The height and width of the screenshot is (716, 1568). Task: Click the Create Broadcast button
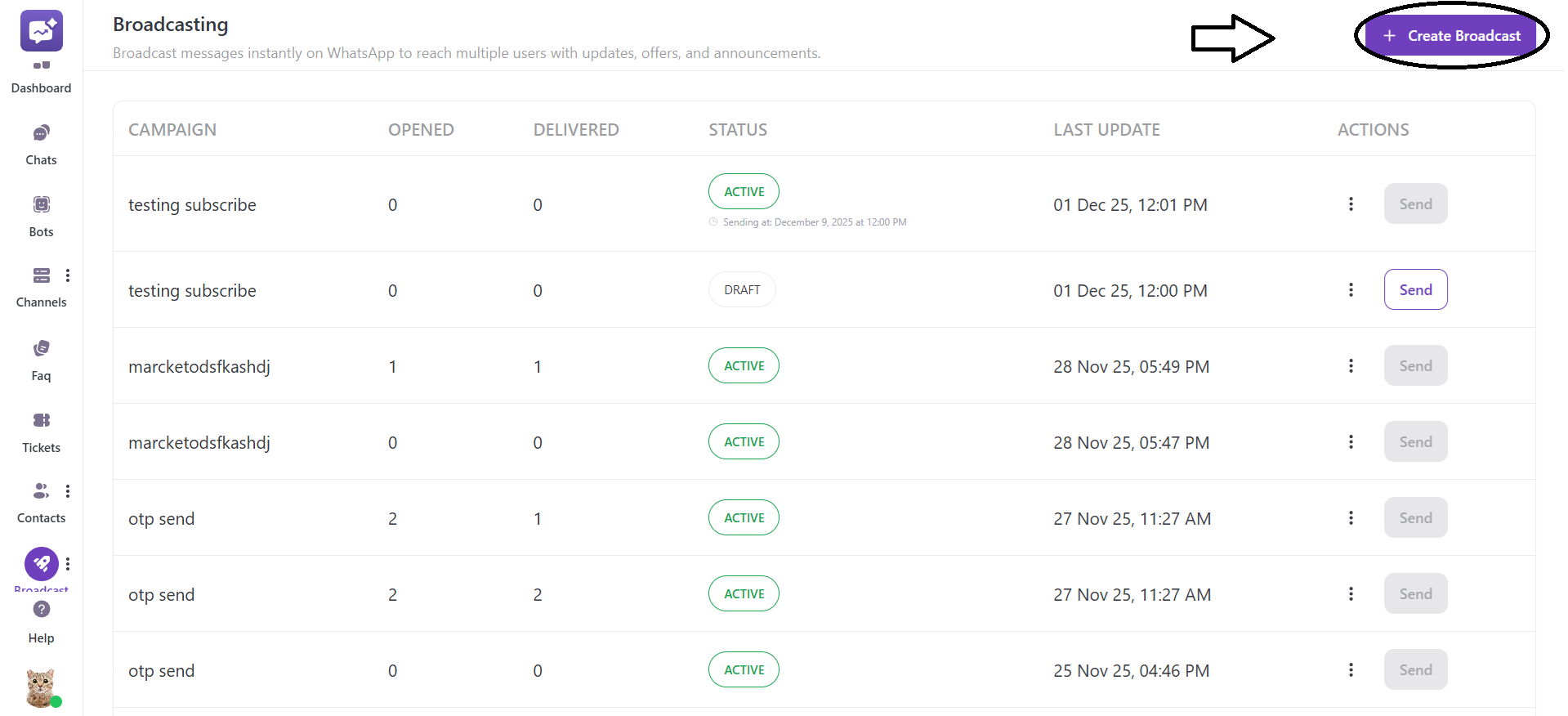[1451, 36]
